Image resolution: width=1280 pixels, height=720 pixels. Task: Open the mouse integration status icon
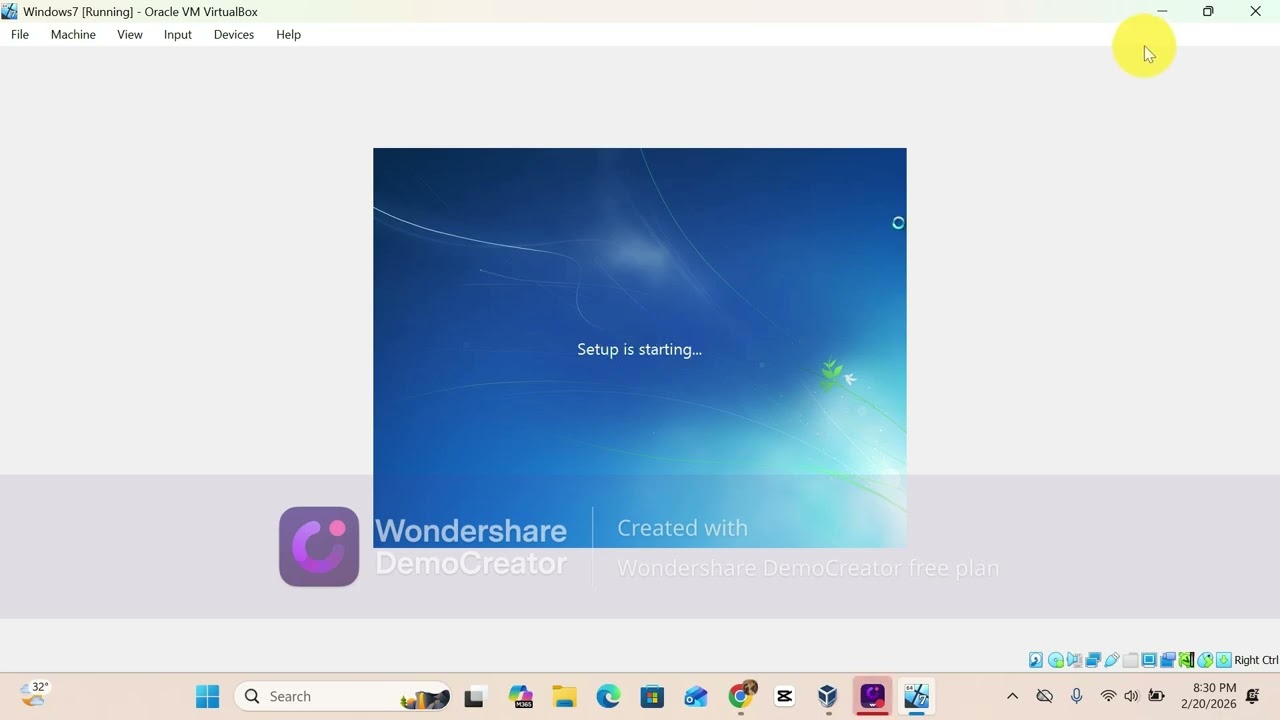[x=1205, y=660]
